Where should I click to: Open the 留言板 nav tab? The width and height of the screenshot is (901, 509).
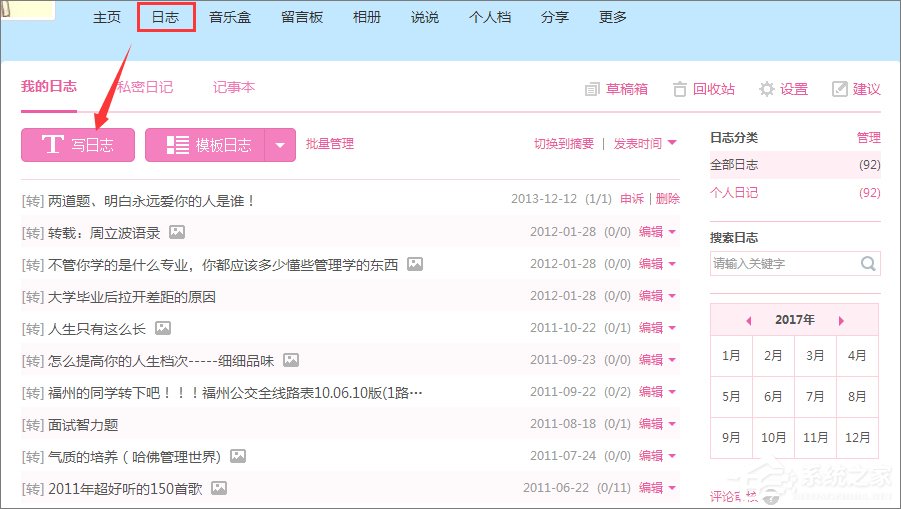point(302,17)
